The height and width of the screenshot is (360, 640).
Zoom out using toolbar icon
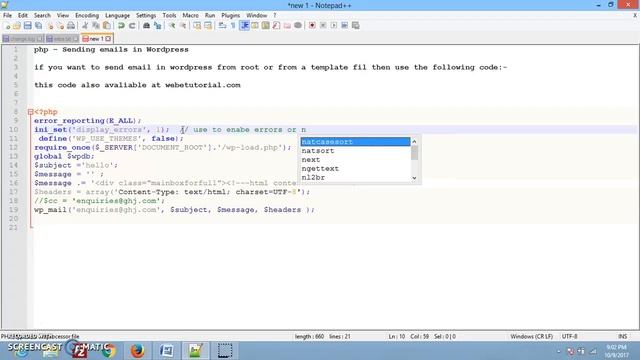coord(183,26)
